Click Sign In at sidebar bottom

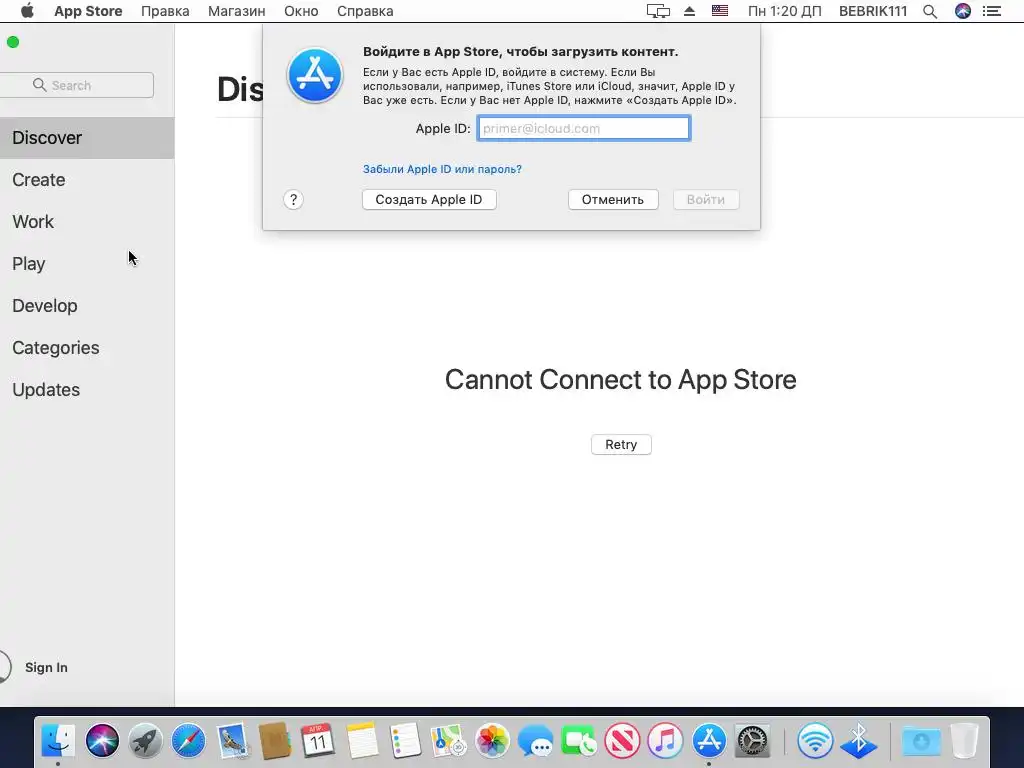[x=46, y=667]
